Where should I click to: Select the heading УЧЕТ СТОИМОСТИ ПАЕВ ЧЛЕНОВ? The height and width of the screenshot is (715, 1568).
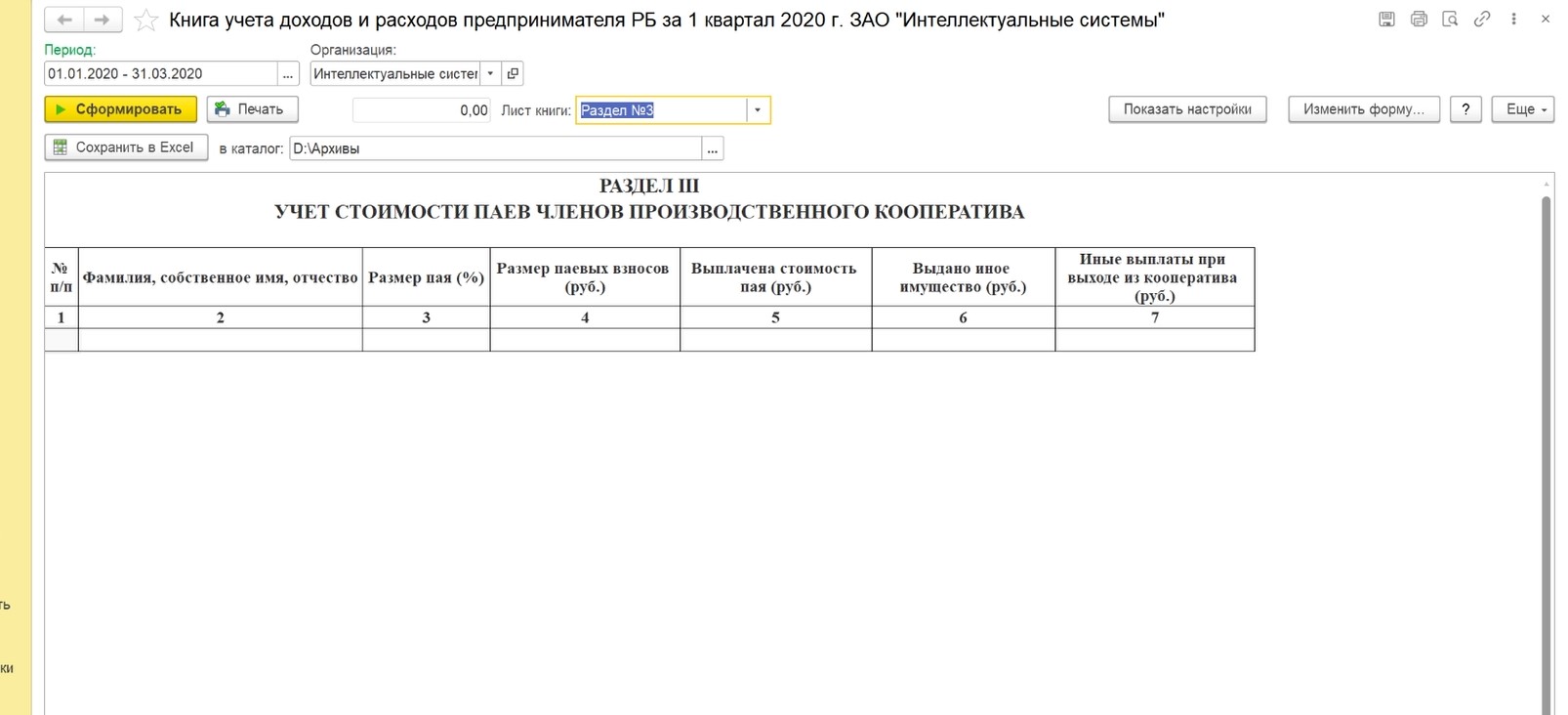click(649, 212)
